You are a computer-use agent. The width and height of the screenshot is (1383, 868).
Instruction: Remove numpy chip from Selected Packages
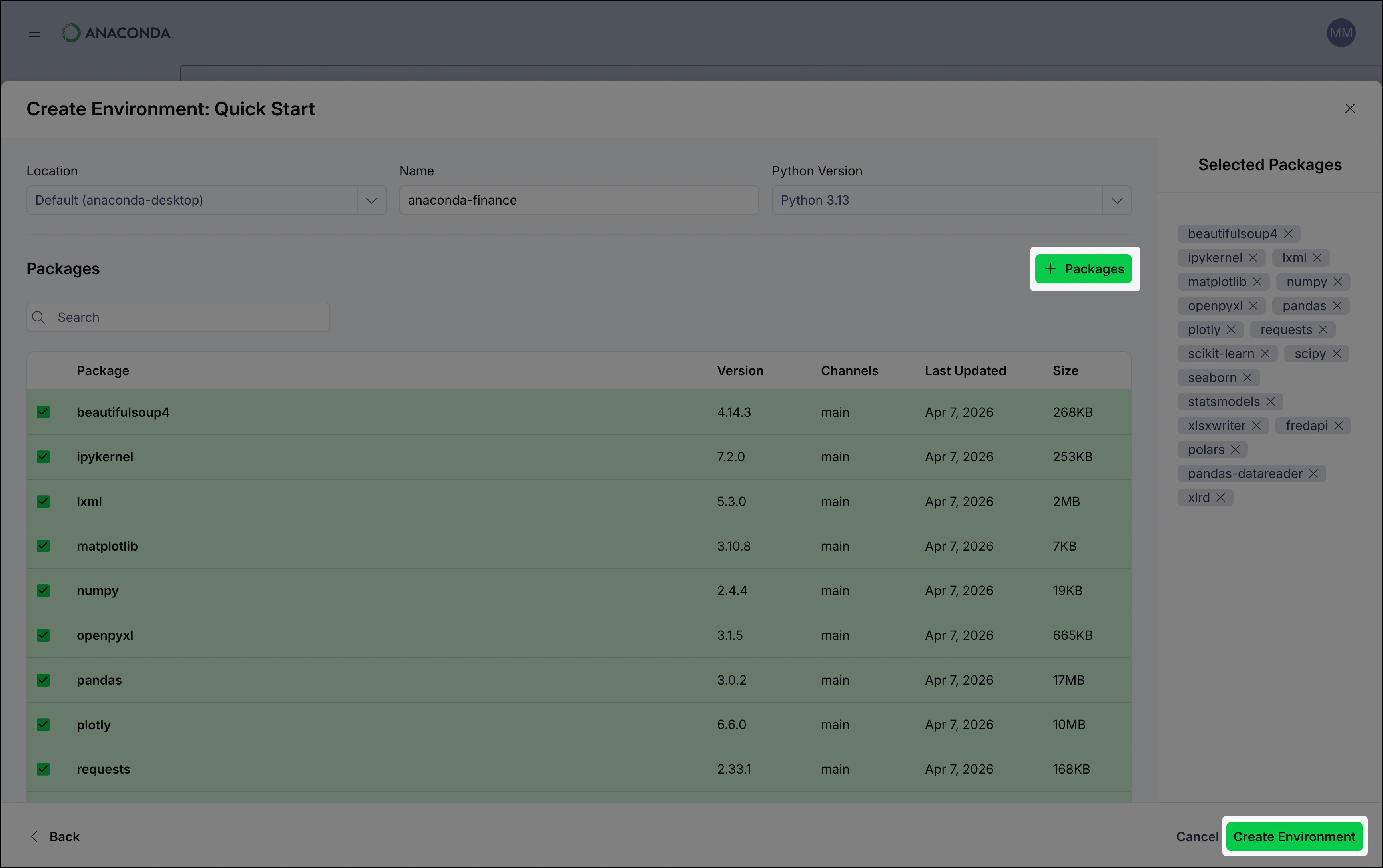tap(1339, 281)
